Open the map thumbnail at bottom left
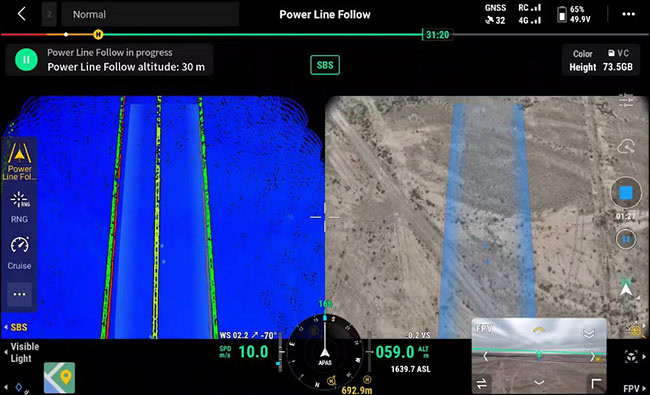 pyautogui.click(x=59, y=378)
